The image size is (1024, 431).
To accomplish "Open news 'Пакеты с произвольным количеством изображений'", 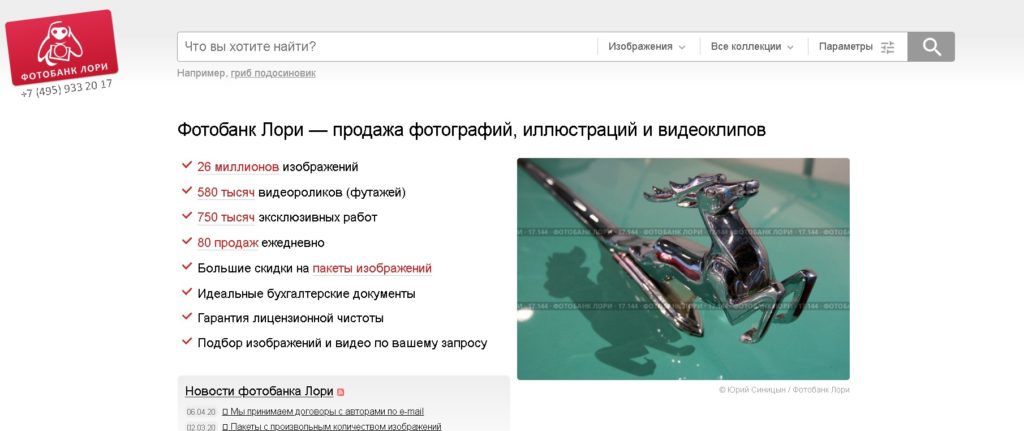I will point(335,426).
